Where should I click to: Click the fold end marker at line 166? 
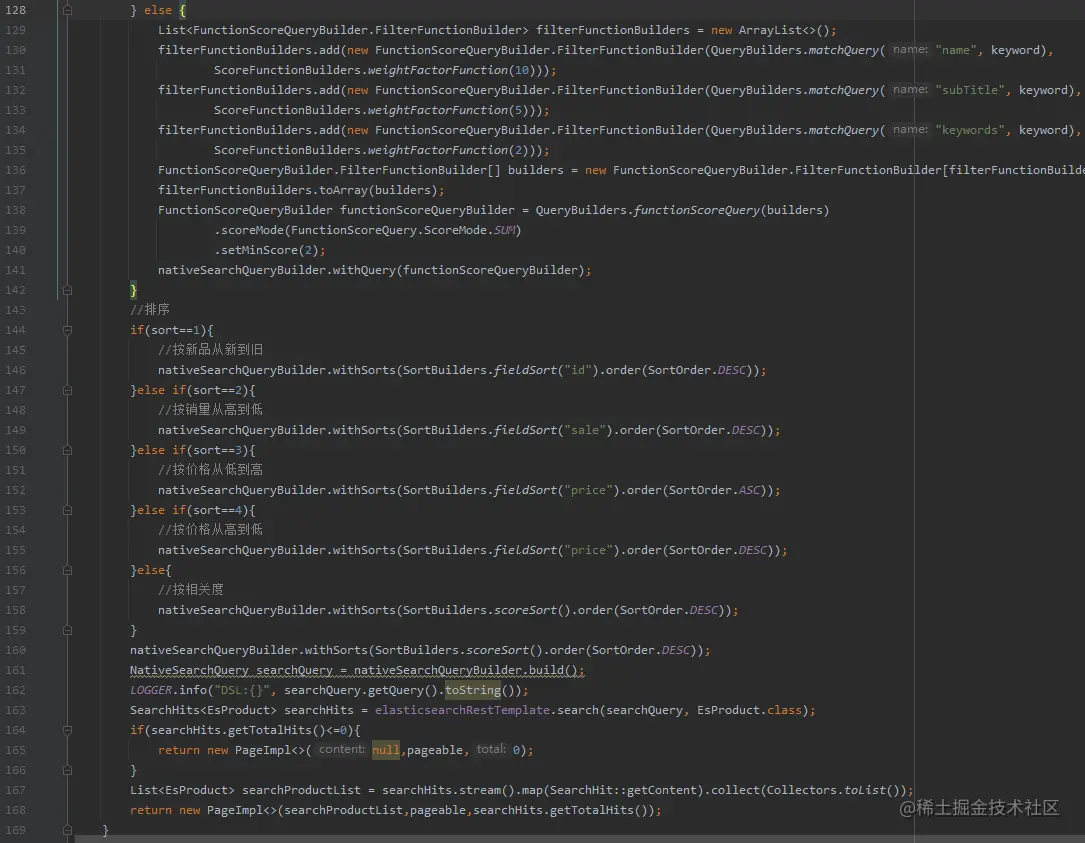67,770
